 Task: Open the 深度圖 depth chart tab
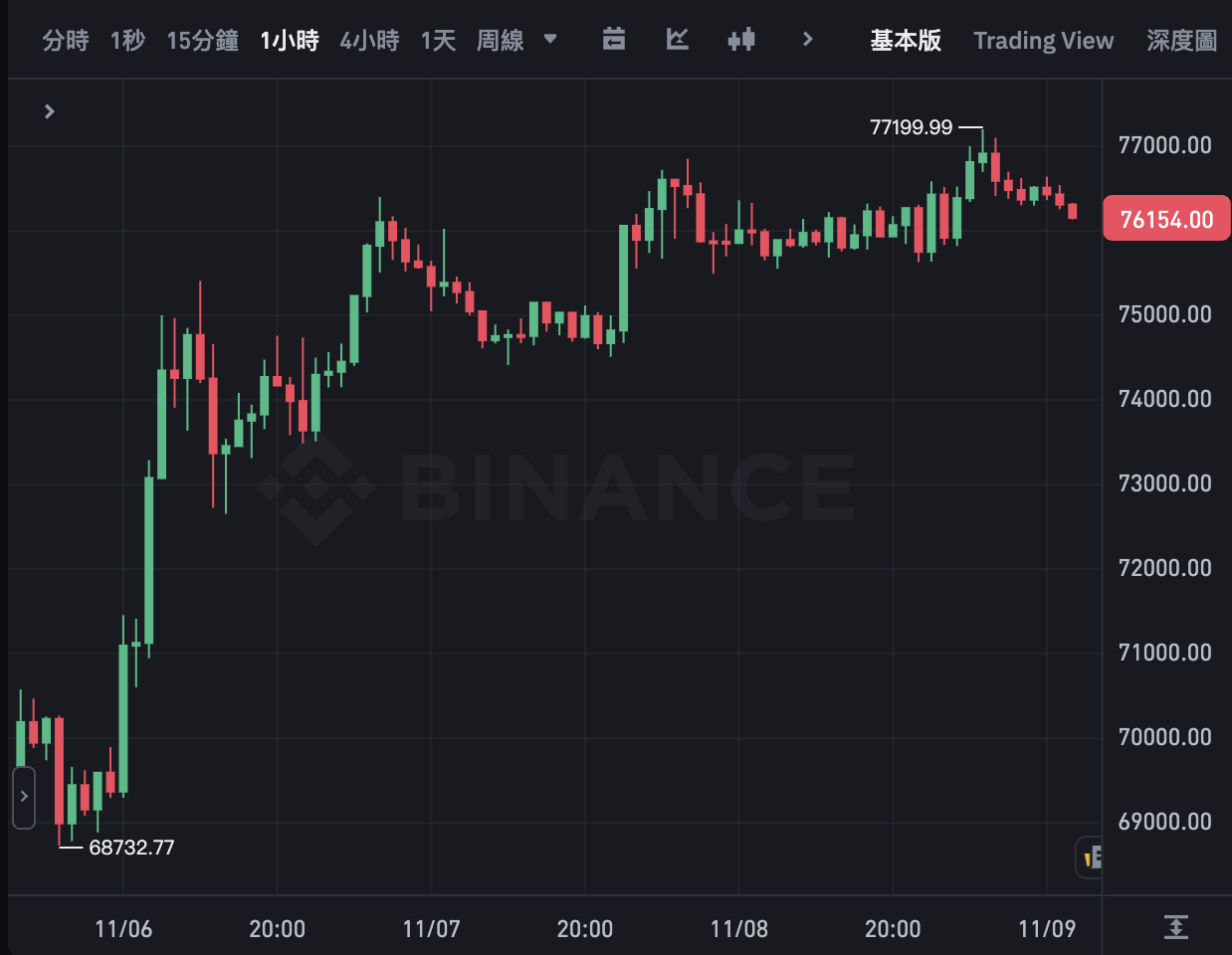click(1181, 41)
